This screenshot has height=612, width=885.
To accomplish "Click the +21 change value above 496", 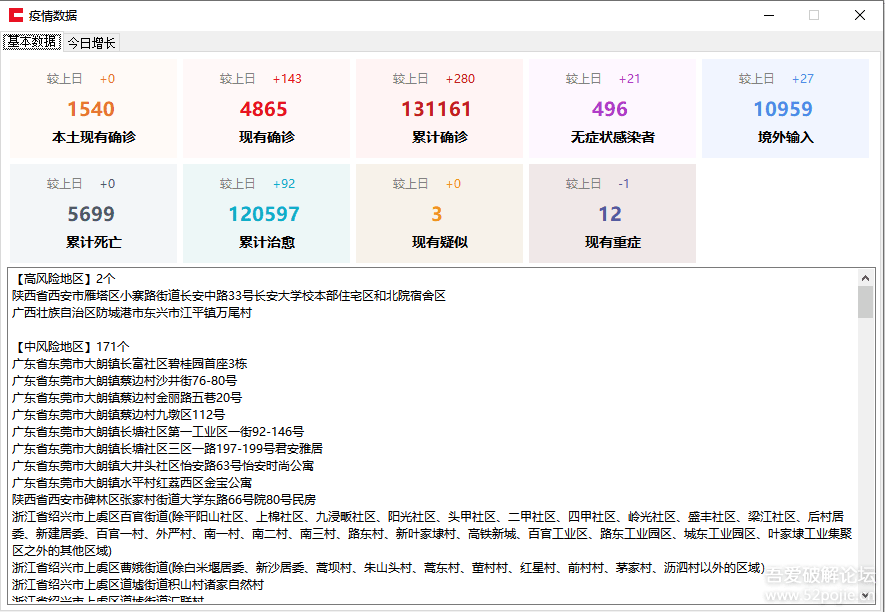I will [x=629, y=78].
